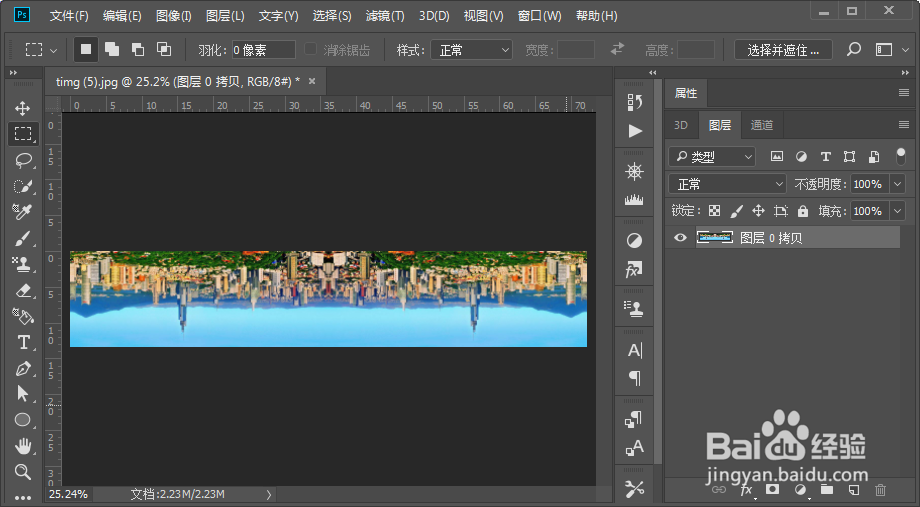Close the timg (5).jpg document tab
Screen dimensions: 920x507
312,82
